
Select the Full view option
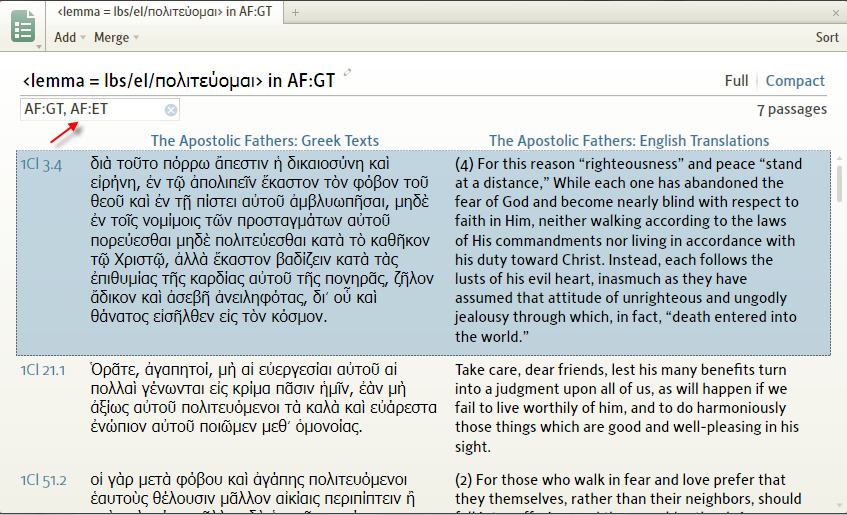click(736, 81)
